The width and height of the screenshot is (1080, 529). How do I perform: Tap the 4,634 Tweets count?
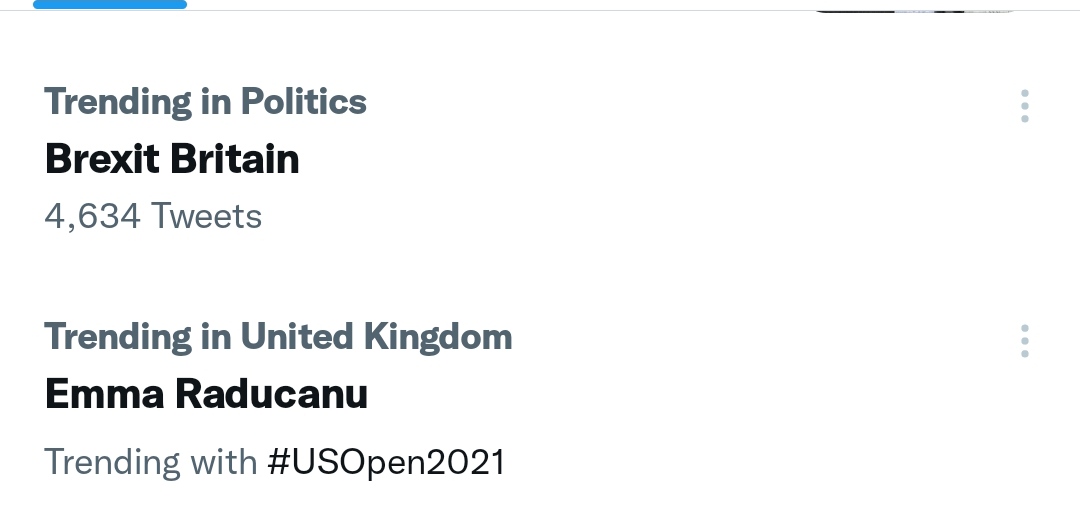(153, 216)
